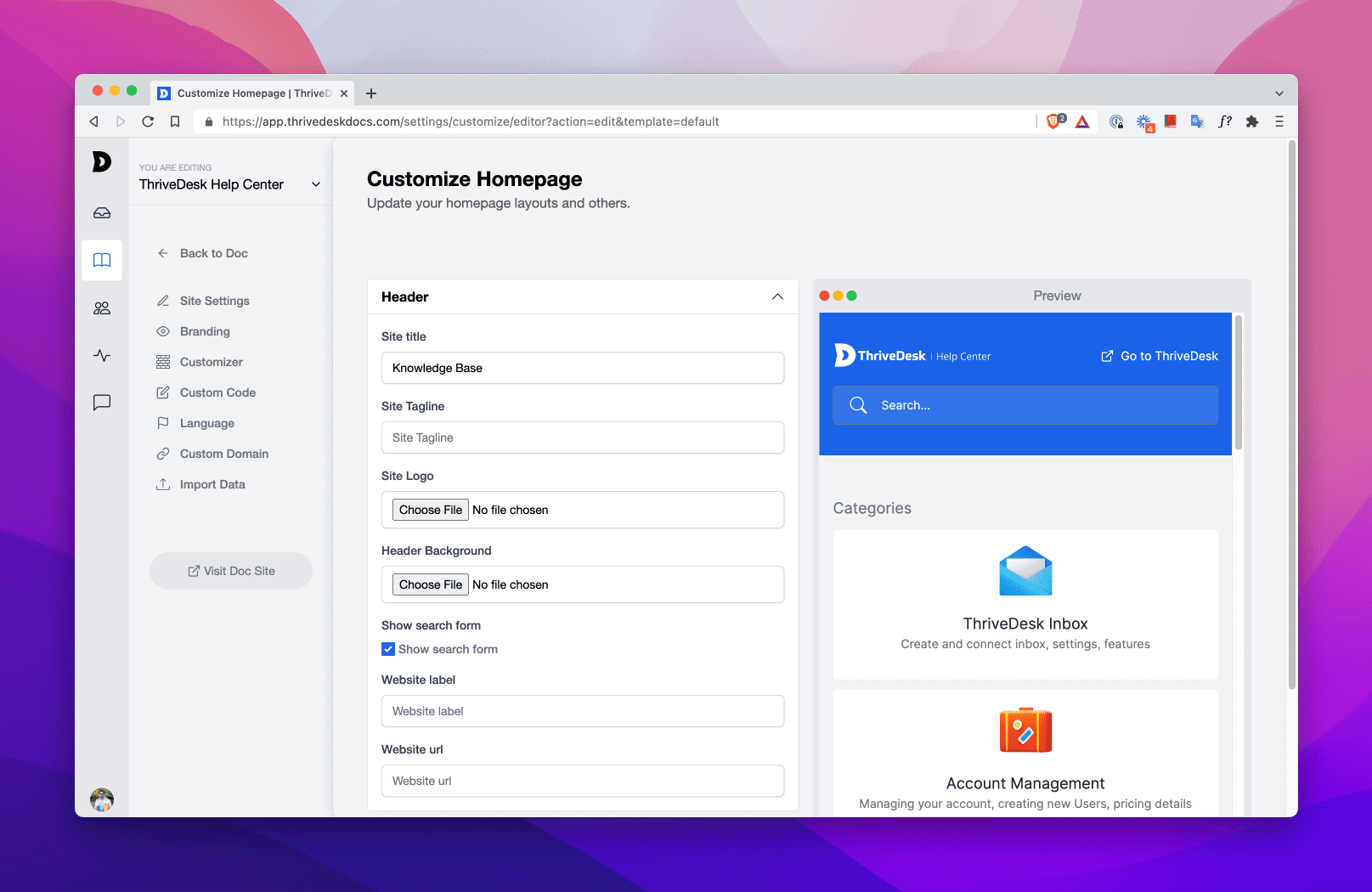The width and height of the screenshot is (1372, 892).
Task: Open the Live chat bubble icon in left rail
Action: pos(102,403)
